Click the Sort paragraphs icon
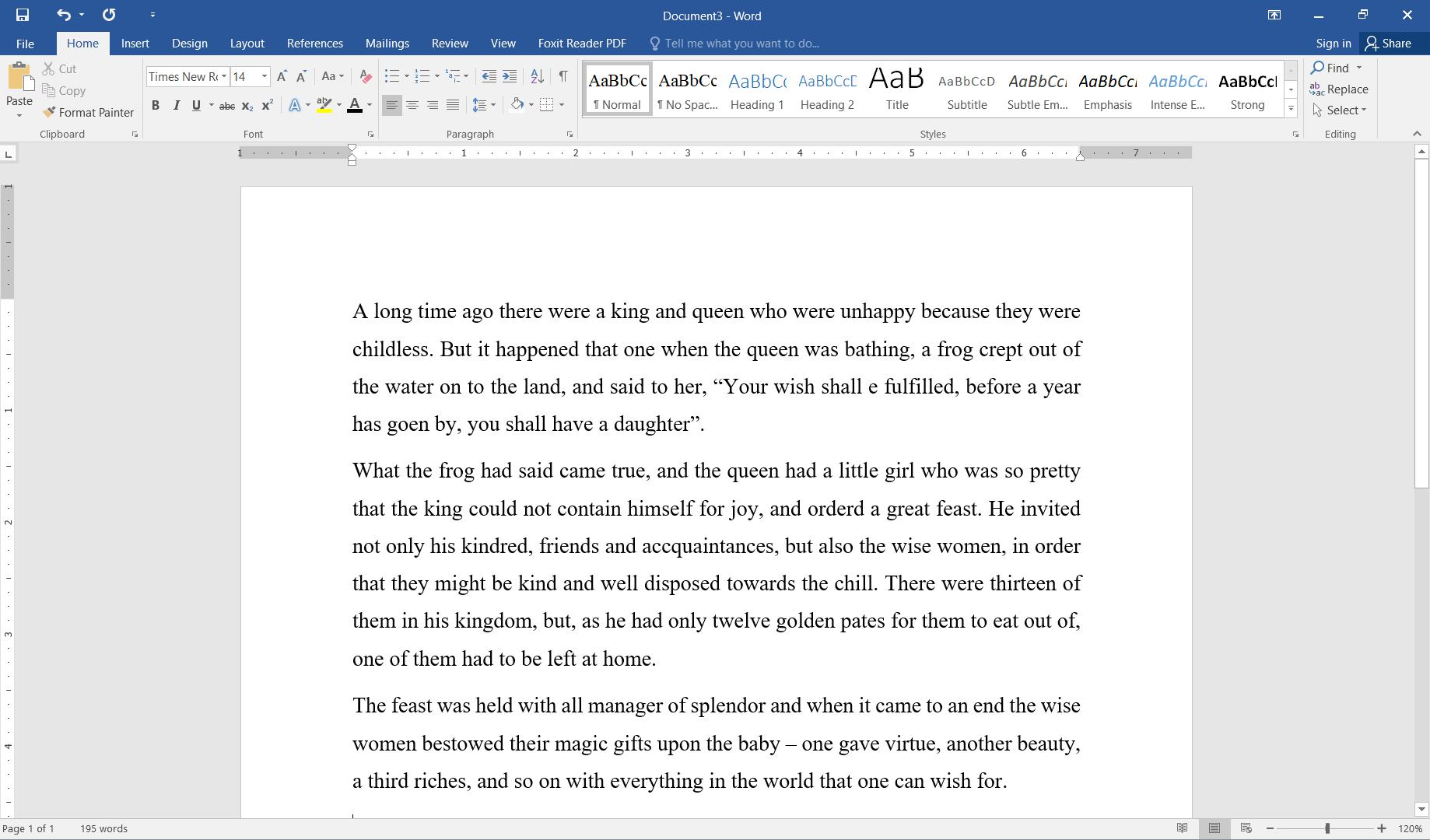Screen dimensions: 1430x840 [537, 76]
